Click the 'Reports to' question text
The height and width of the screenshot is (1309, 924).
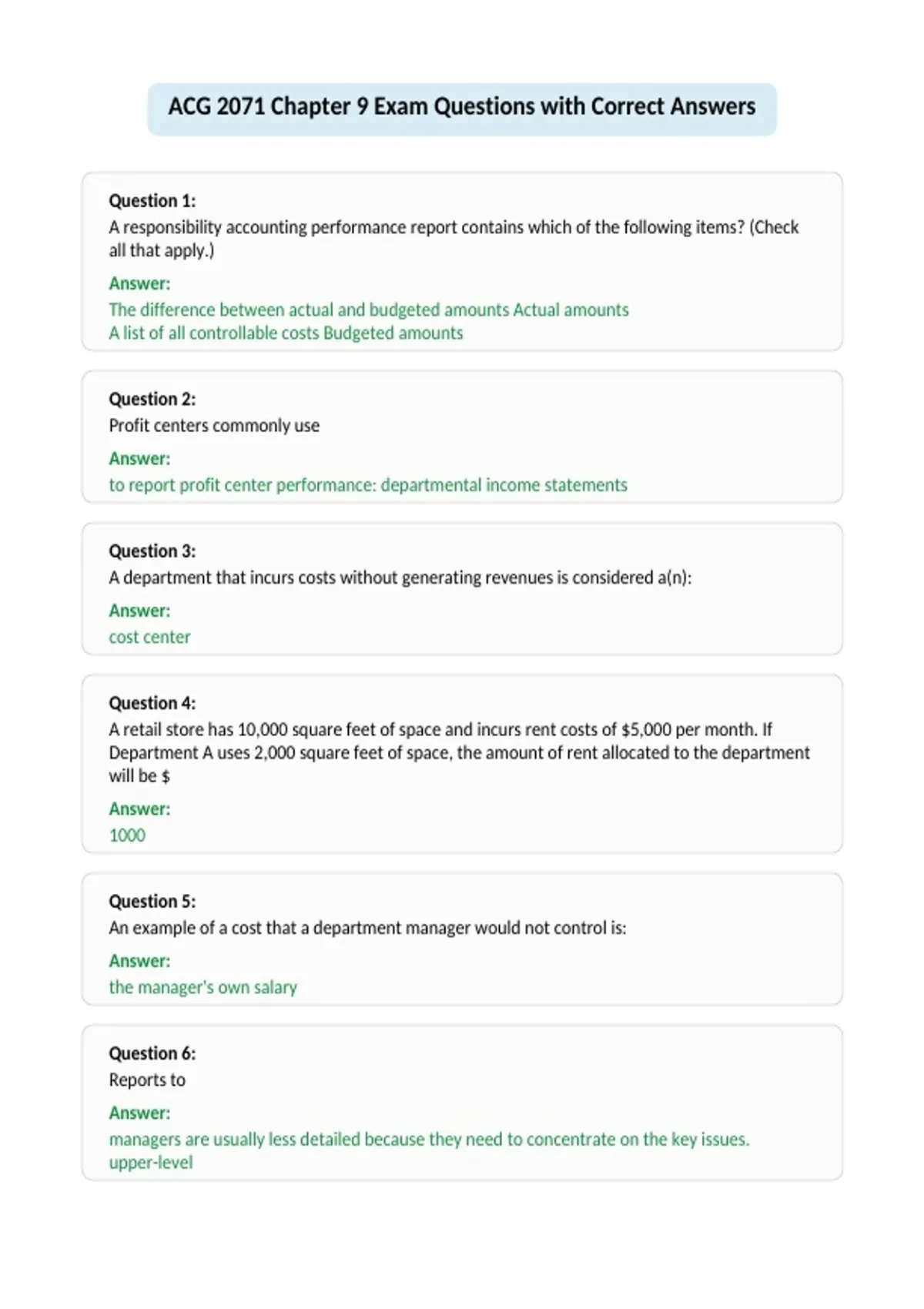pos(147,1080)
